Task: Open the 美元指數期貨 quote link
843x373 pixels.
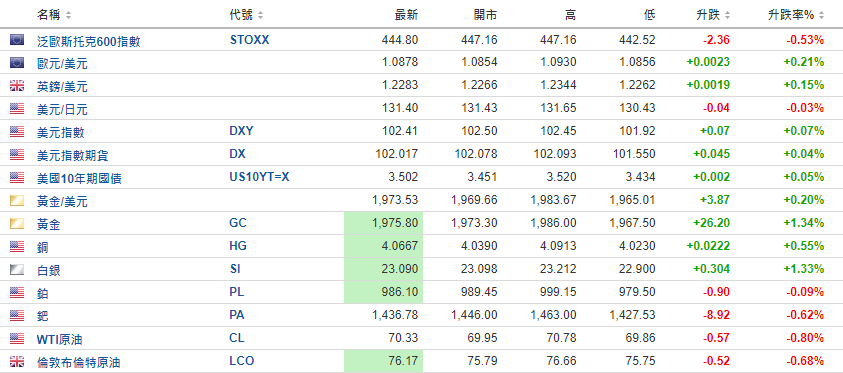Action: [x=73, y=155]
